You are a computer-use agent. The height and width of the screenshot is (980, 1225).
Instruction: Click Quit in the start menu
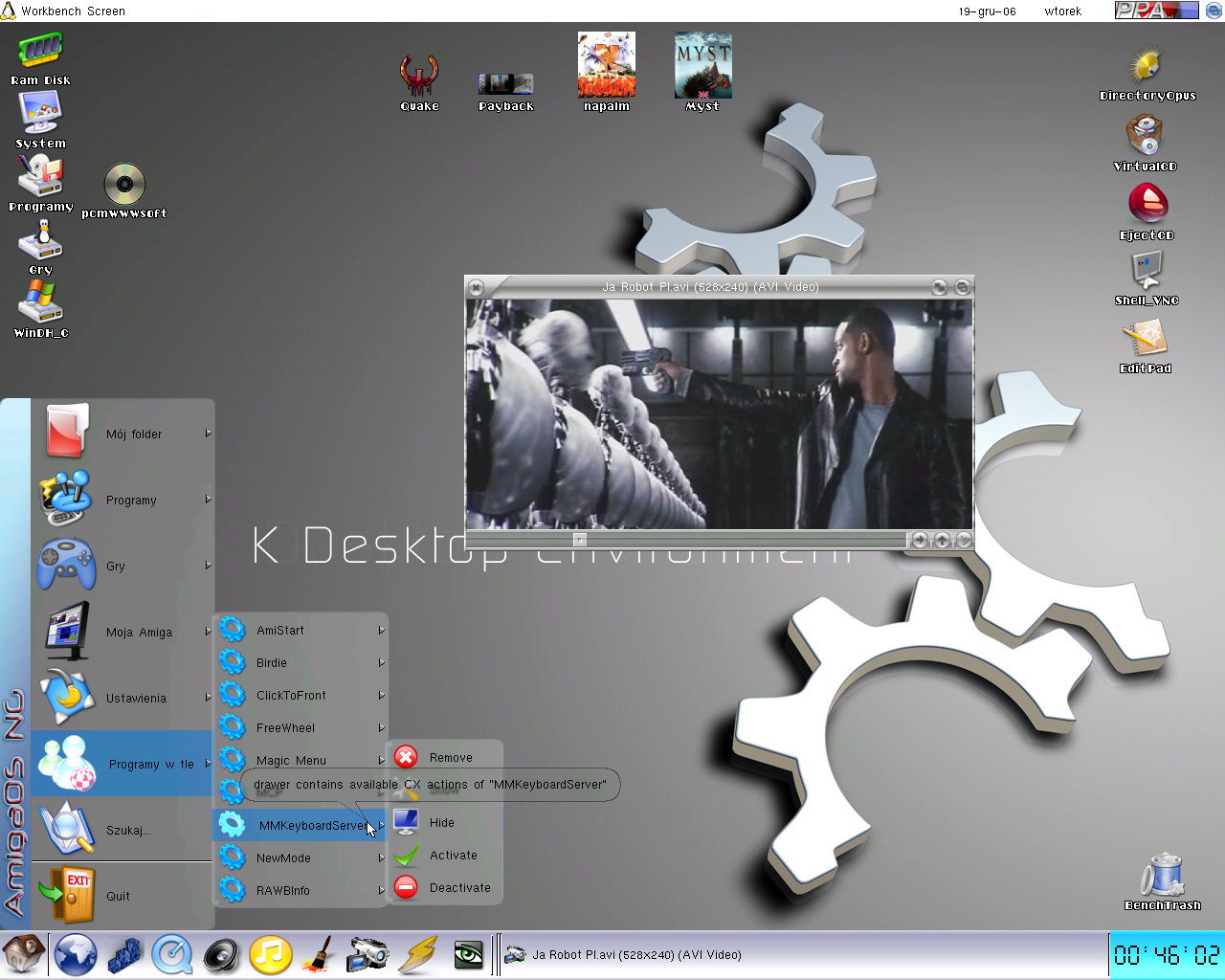click(x=122, y=896)
